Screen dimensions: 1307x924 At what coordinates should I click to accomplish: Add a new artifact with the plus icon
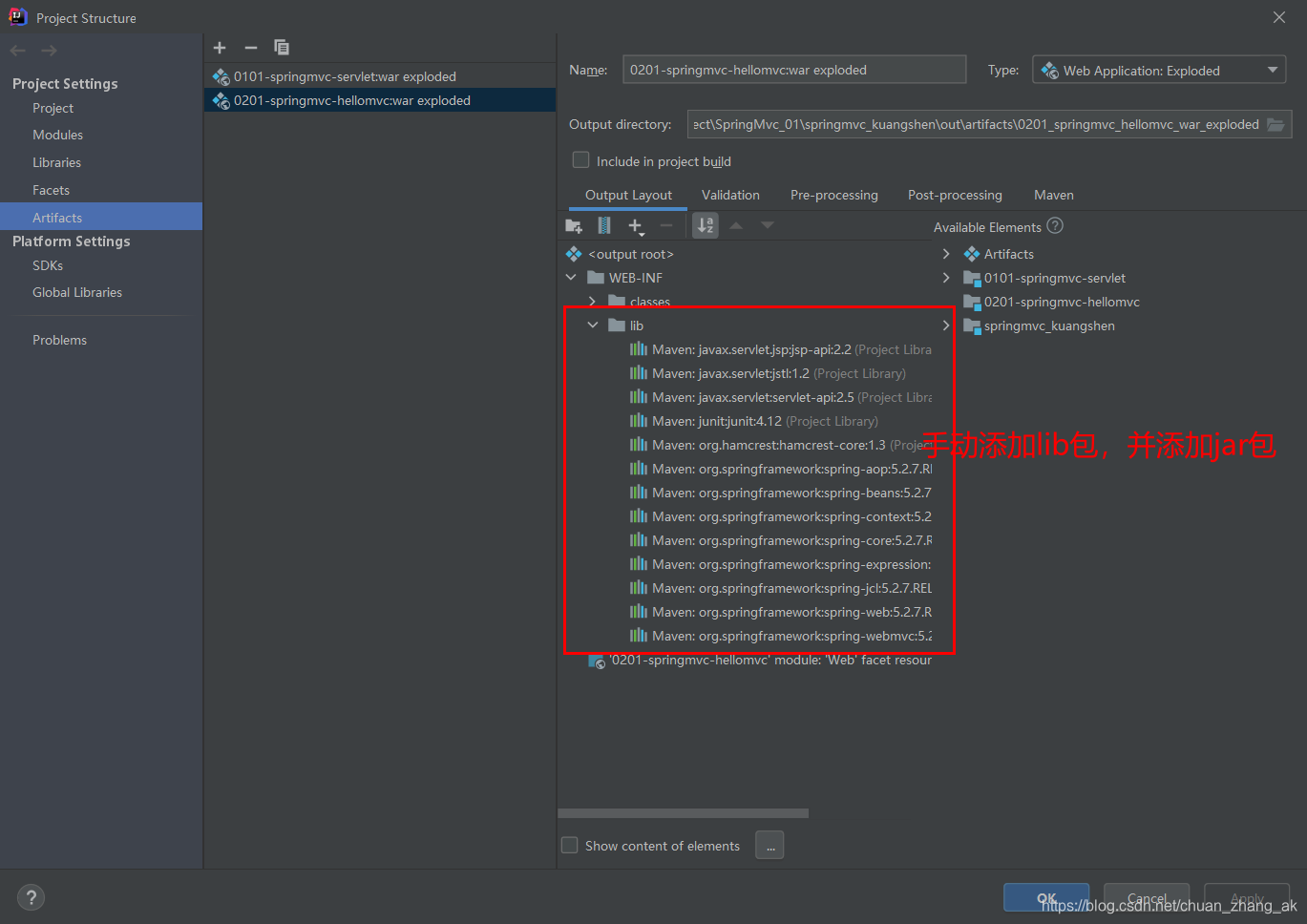click(x=220, y=48)
